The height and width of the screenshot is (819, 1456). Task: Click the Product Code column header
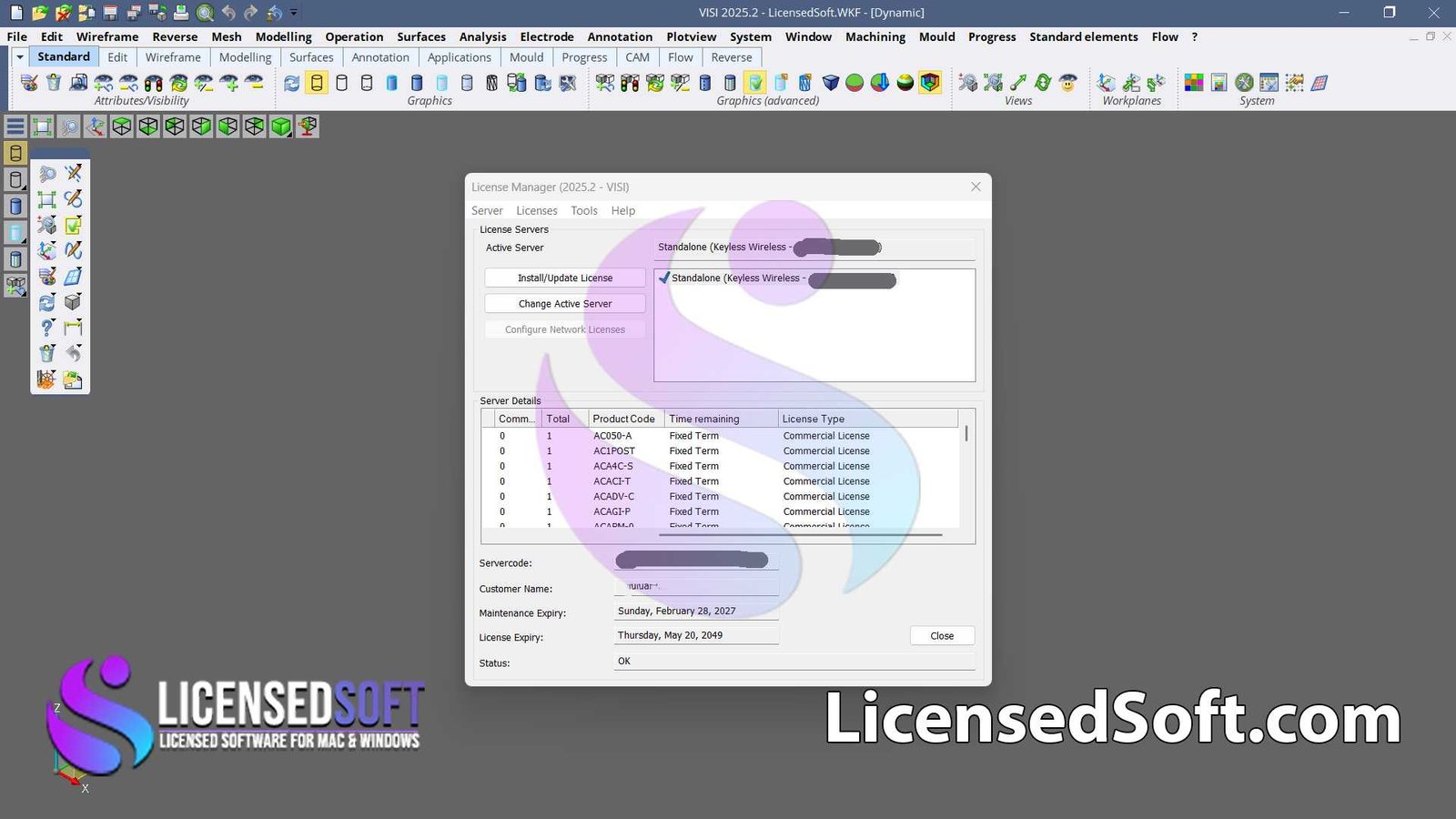click(x=626, y=419)
